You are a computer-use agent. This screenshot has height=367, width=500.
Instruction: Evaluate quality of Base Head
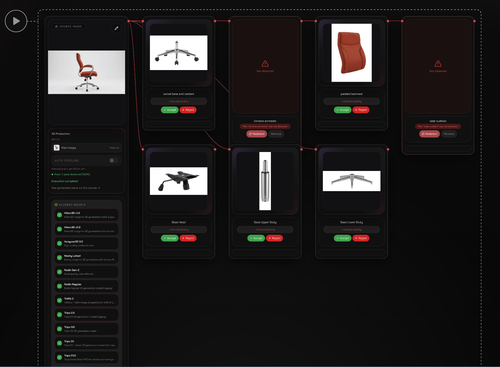click(179, 230)
